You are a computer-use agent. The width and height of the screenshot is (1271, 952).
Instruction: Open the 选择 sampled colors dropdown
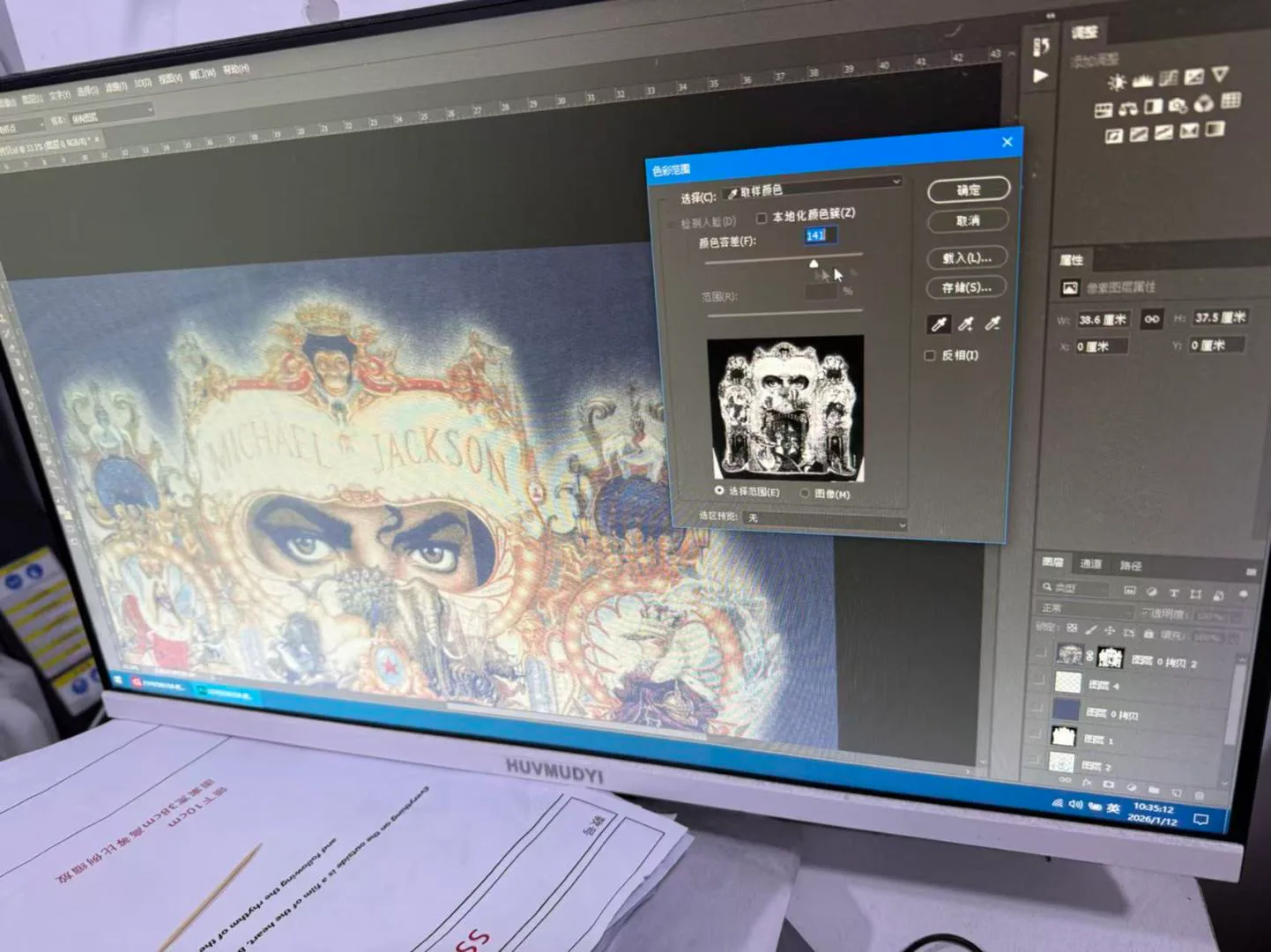pos(812,186)
